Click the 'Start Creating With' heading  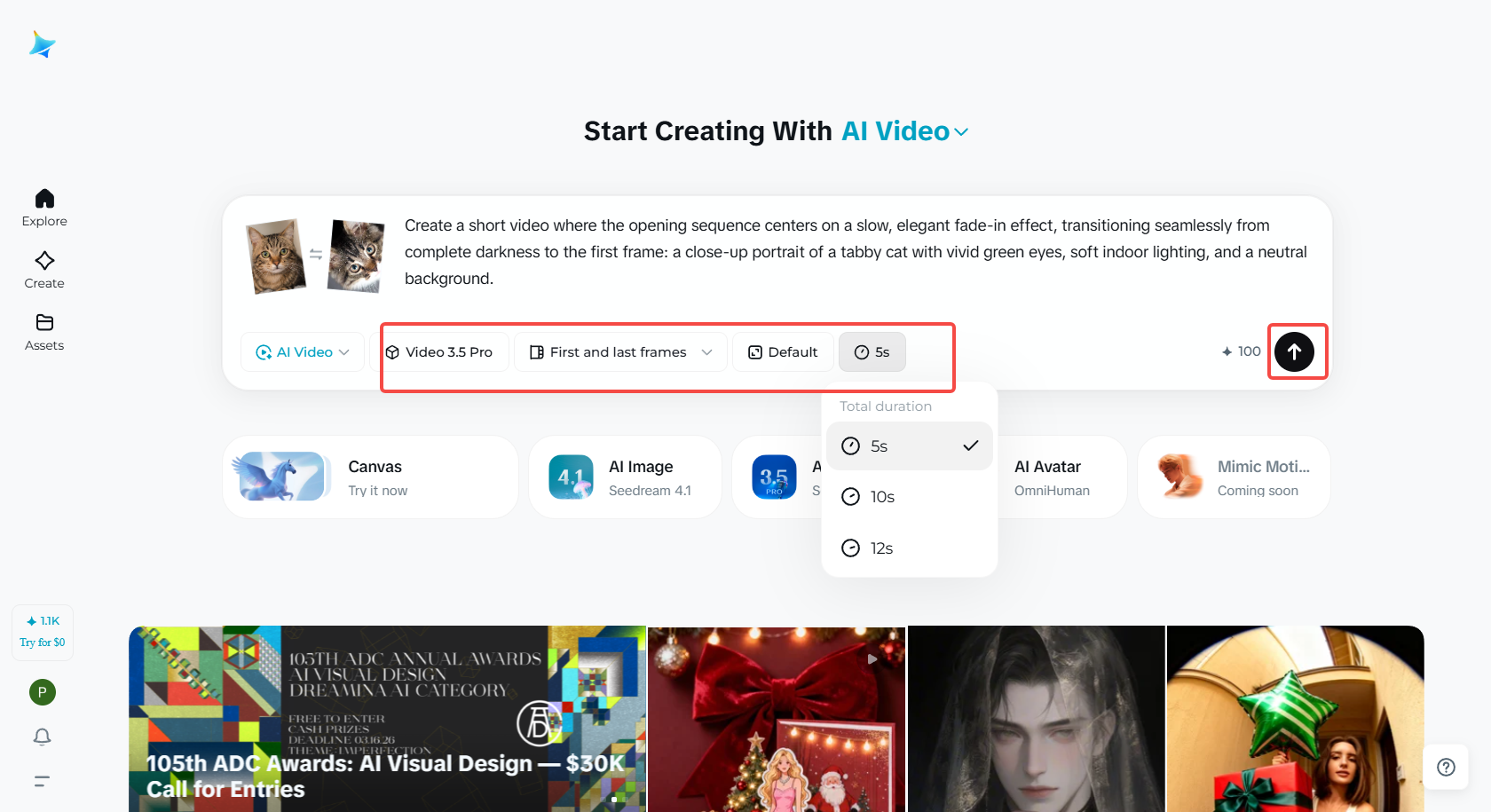707,131
